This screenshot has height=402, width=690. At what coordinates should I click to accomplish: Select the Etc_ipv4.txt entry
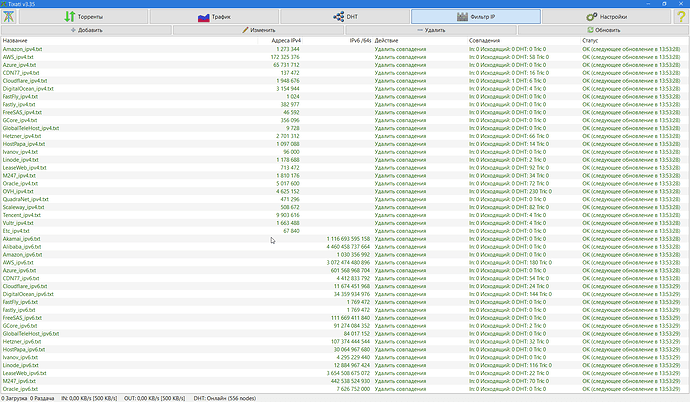(x=345, y=231)
